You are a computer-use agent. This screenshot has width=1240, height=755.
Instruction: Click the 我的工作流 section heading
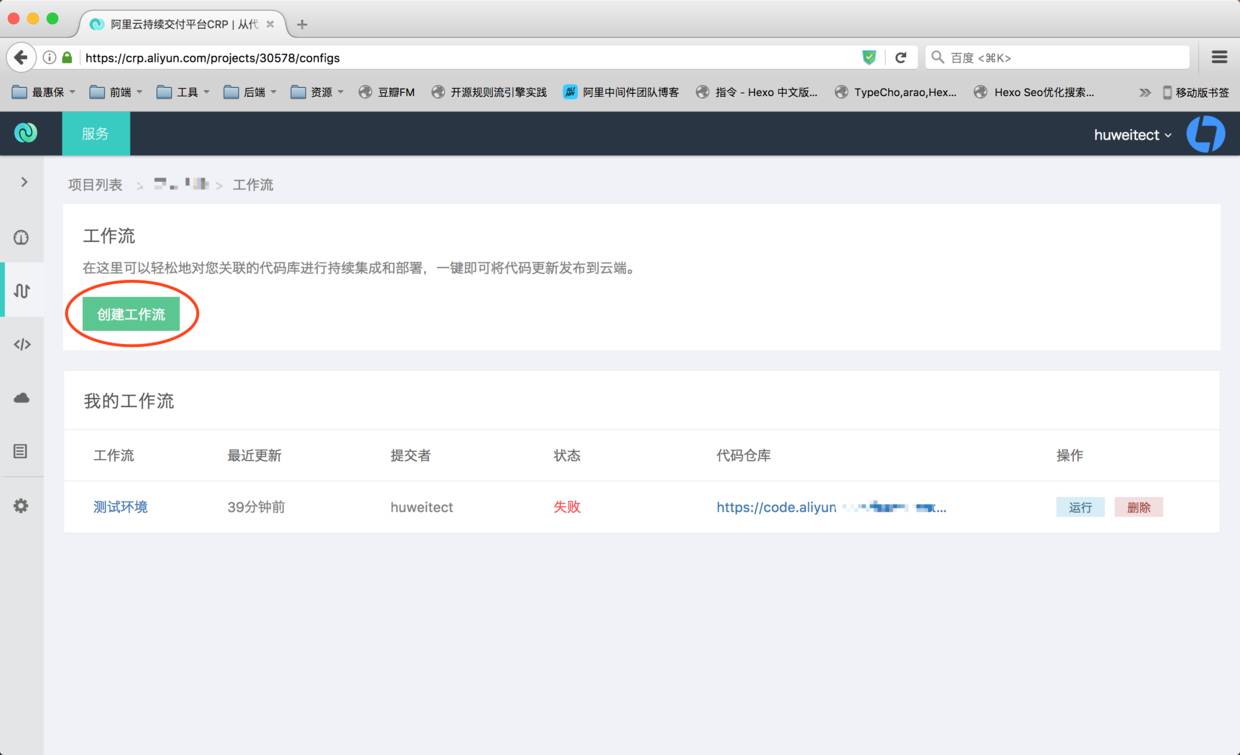129,401
